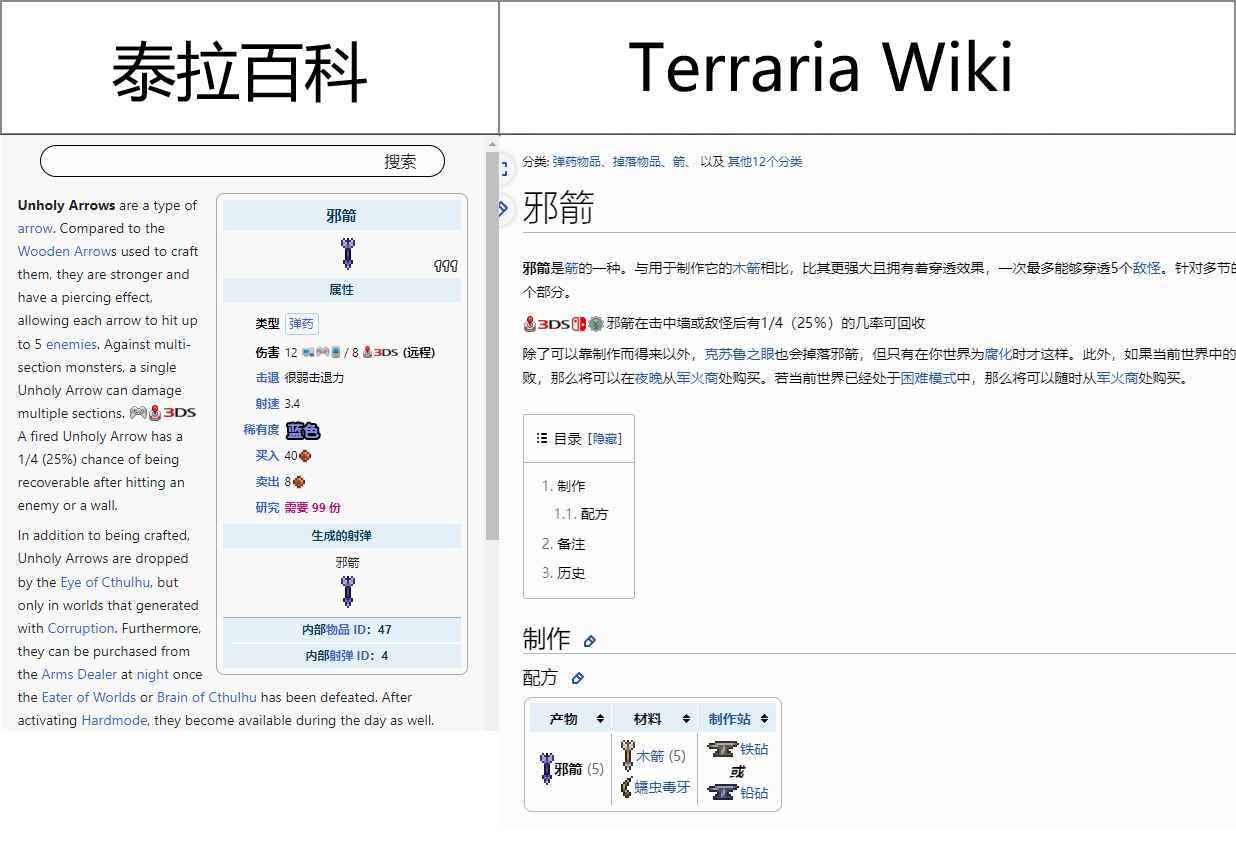This screenshot has width=1236, height=841.
Task: Open the 铅砧 link in recipe table
Action: [755, 793]
